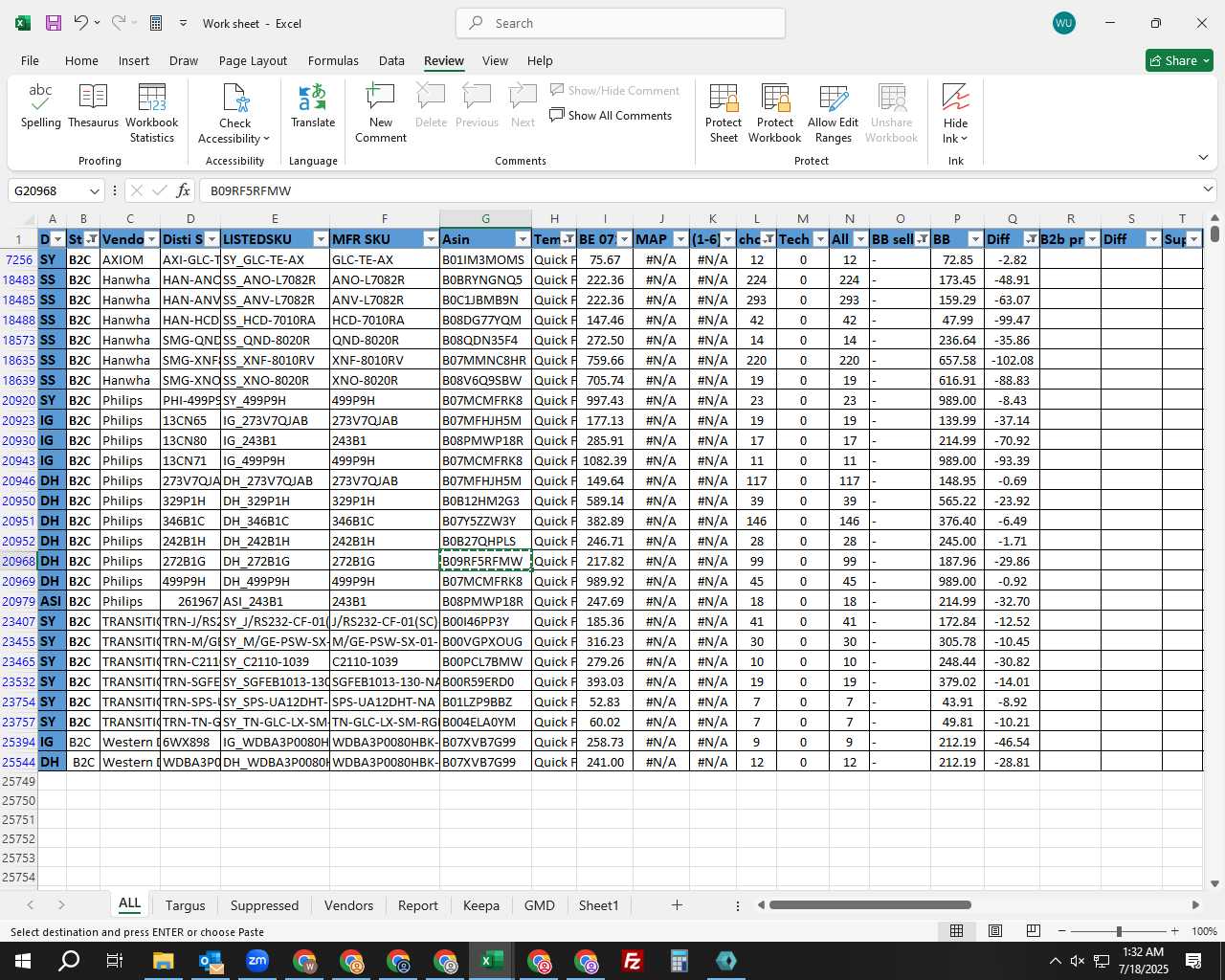This screenshot has width=1225, height=980.
Task: Click the formula bar showing B09RF5RFMW
Action: 699,190
